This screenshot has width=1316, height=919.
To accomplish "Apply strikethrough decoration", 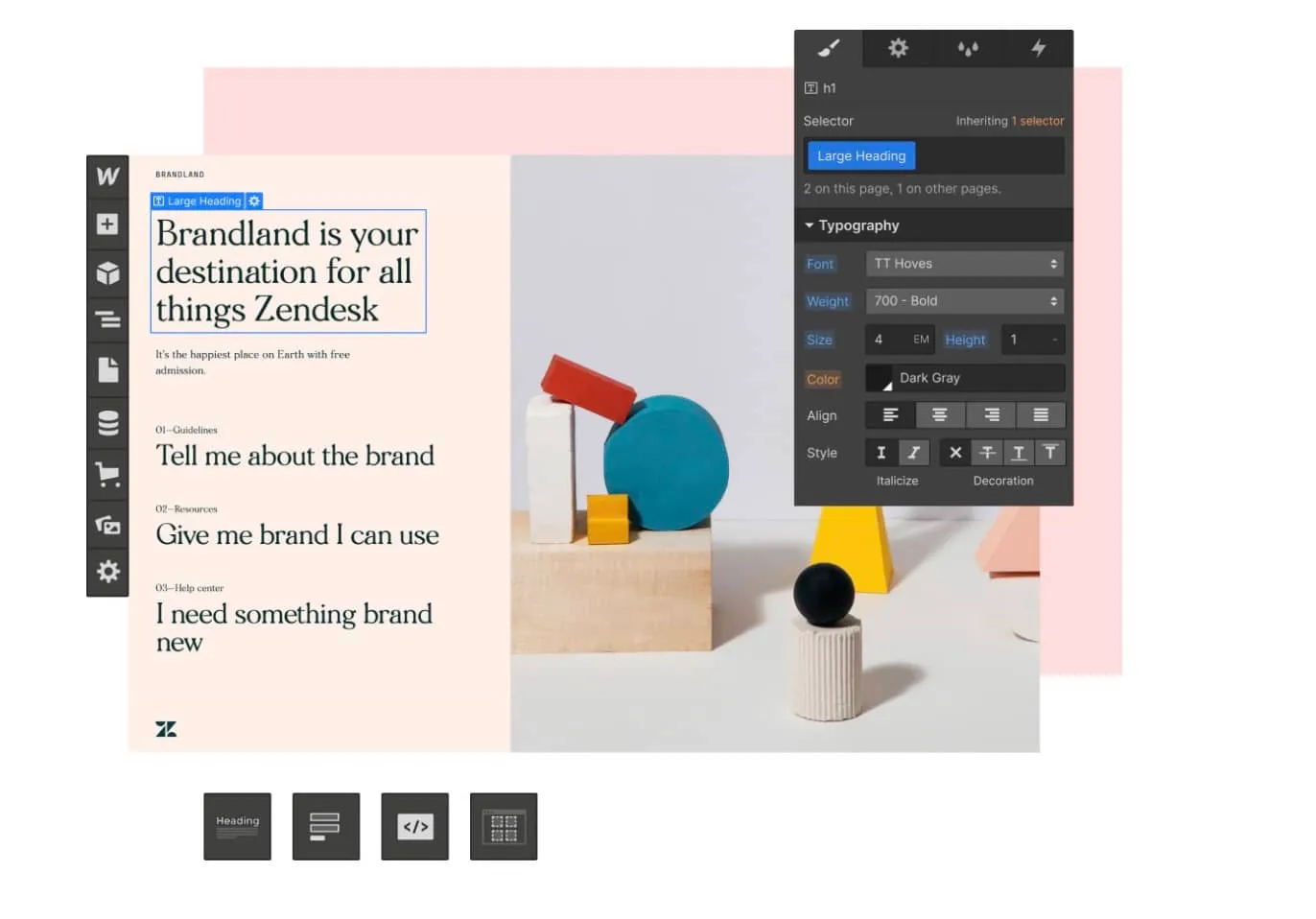I will [x=987, y=453].
